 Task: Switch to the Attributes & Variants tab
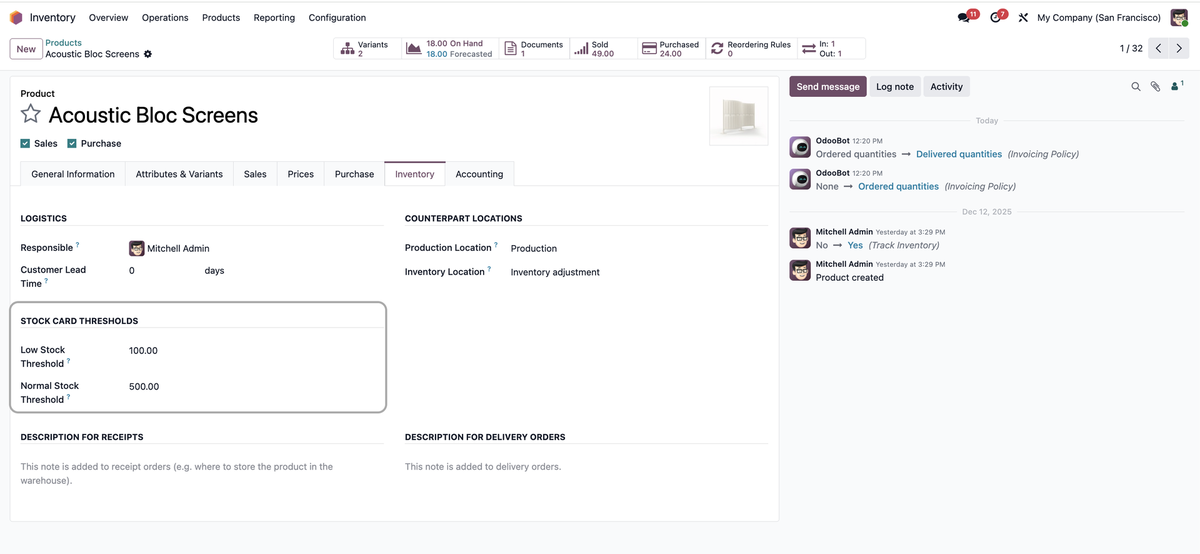click(179, 174)
